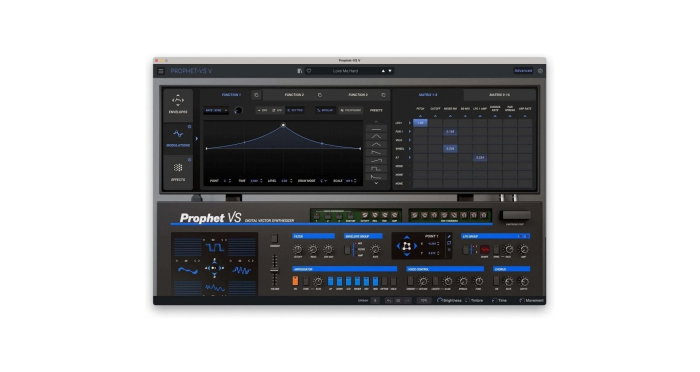Screen dimensions: 700x372
Task: Toggle the Modulations power button
Action: point(189,126)
